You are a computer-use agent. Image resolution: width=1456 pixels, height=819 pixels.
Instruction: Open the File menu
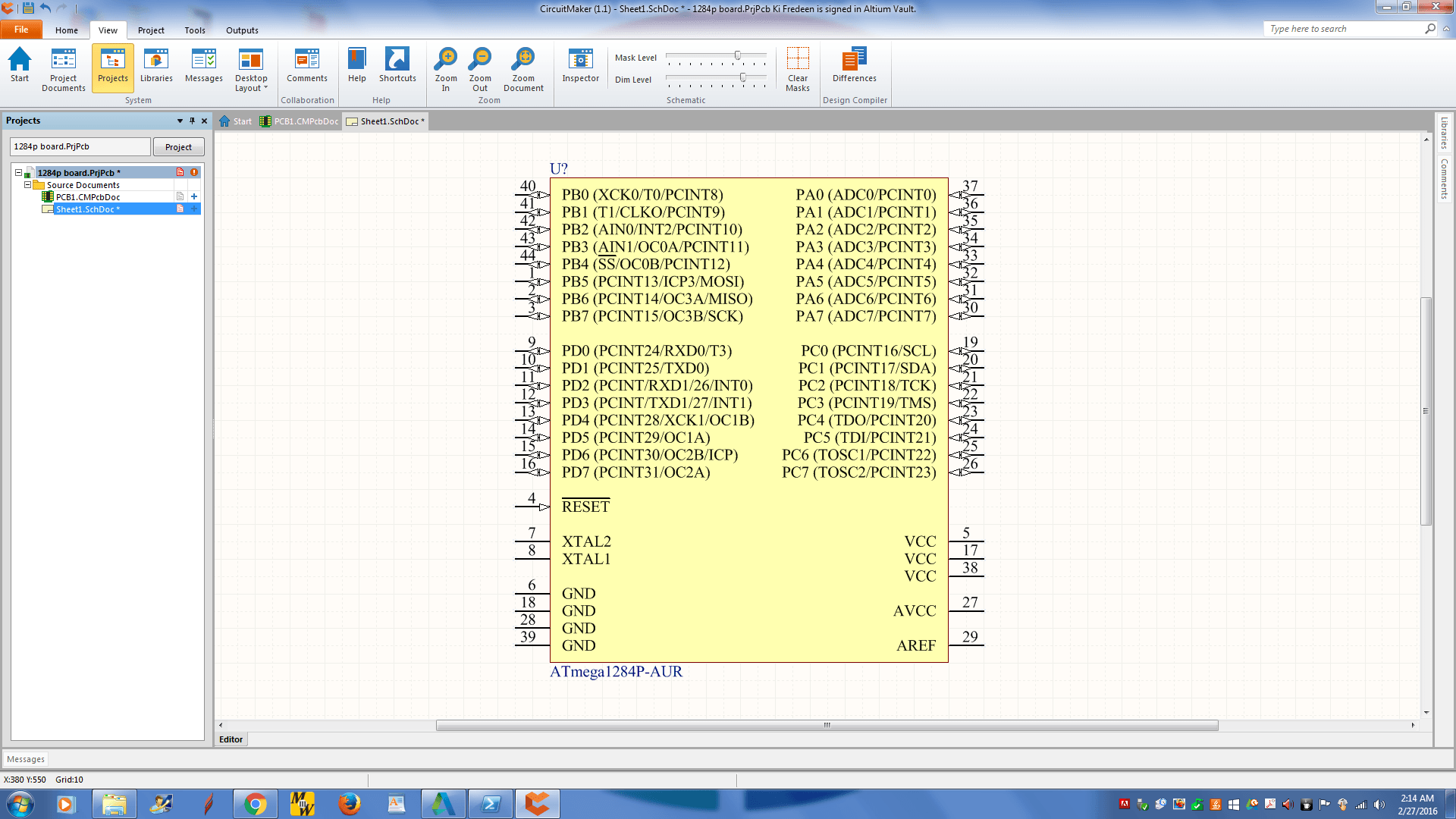pyautogui.click(x=21, y=30)
